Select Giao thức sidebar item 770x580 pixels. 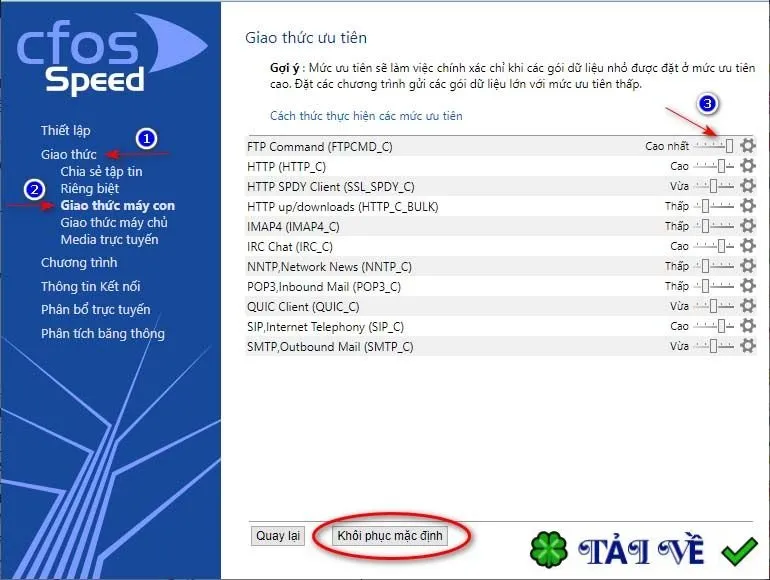(69, 154)
